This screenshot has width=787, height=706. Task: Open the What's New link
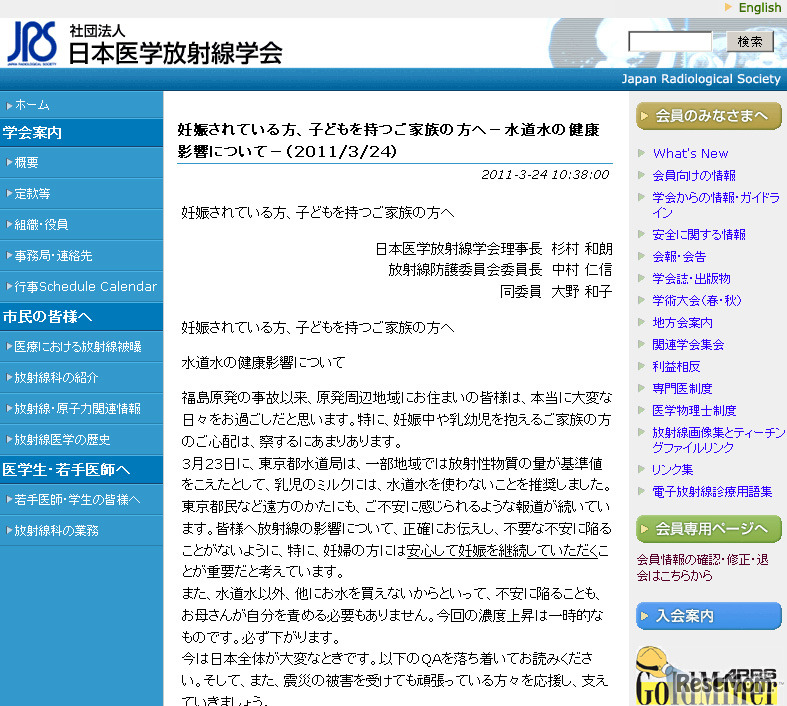pos(690,154)
